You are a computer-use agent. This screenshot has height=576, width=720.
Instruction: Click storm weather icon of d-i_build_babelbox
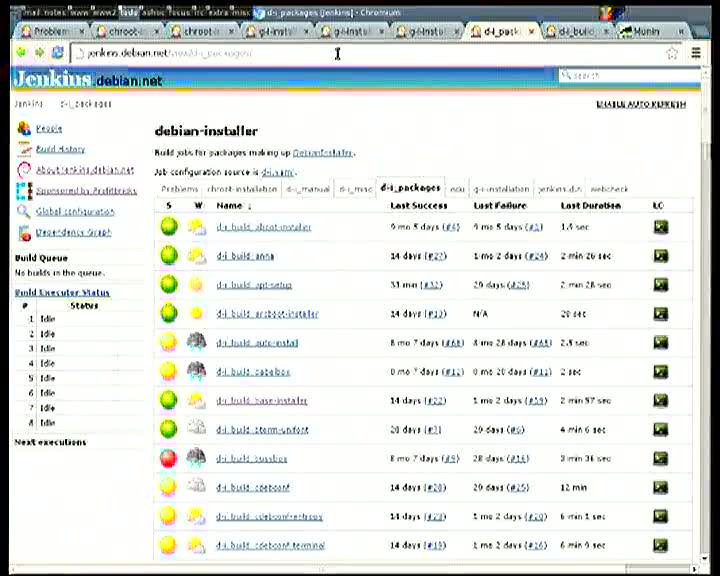click(197, 371)
